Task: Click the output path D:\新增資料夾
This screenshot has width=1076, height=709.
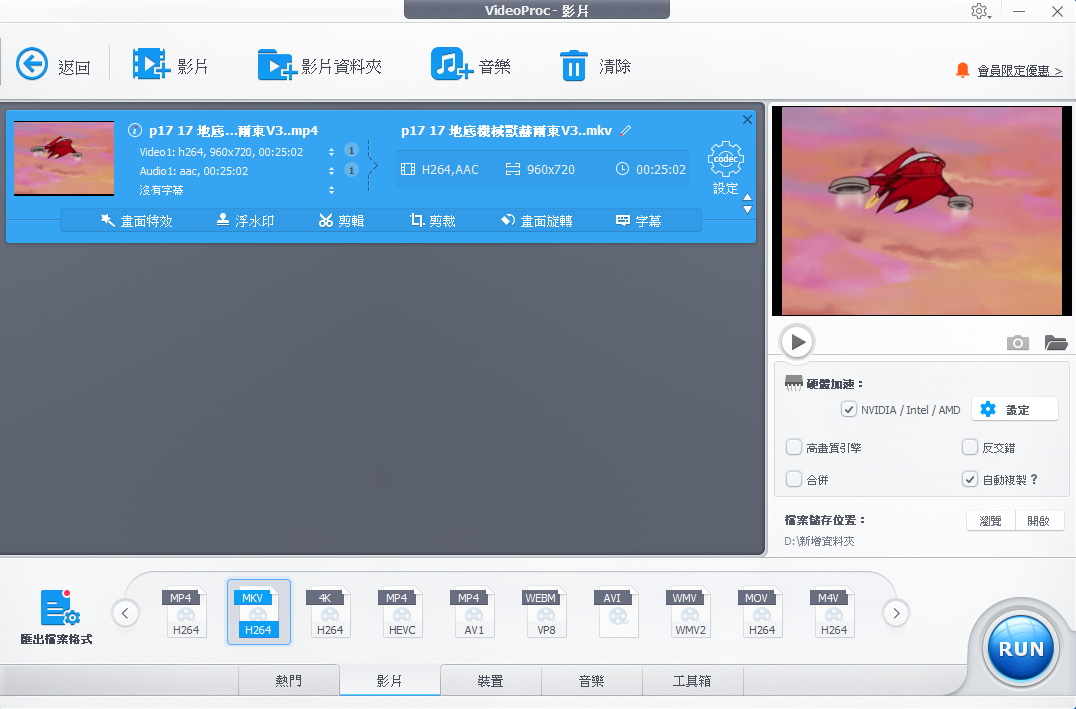Action: 819,541
